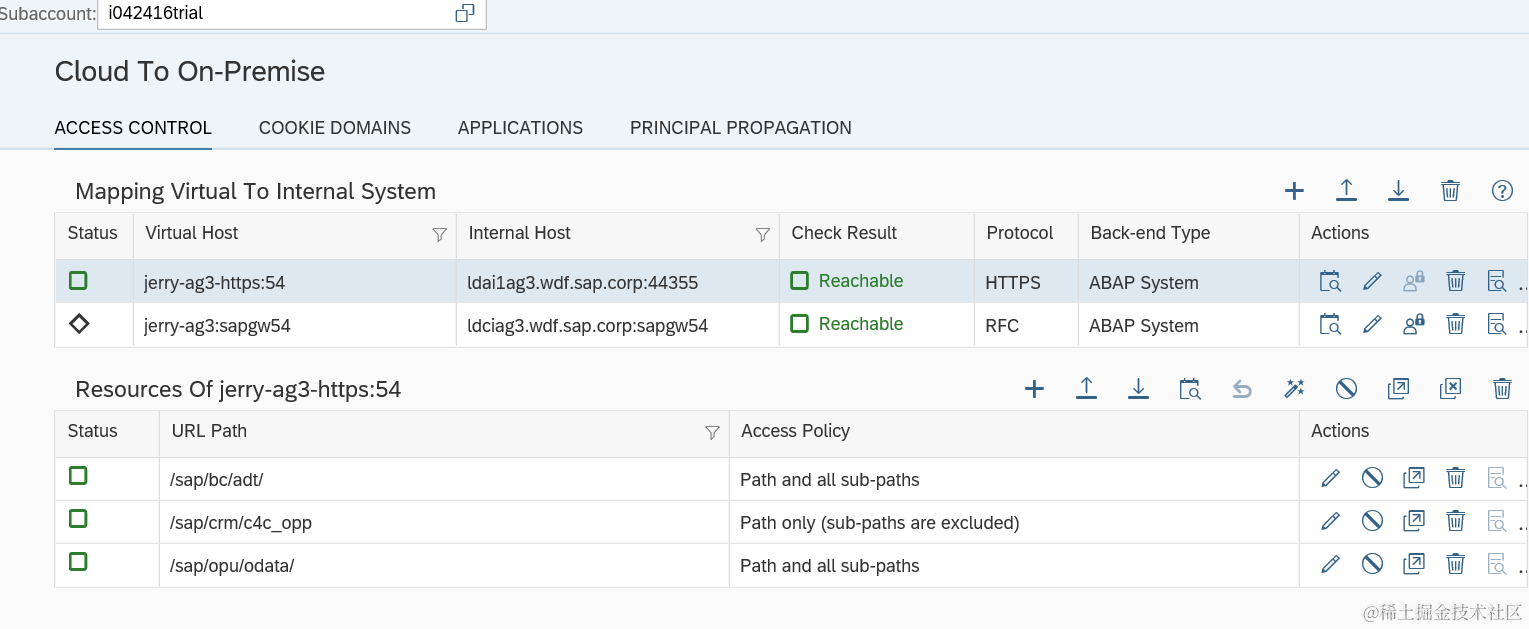
Task: Open help for system mapping table
Action: (x=1502, y=191)
